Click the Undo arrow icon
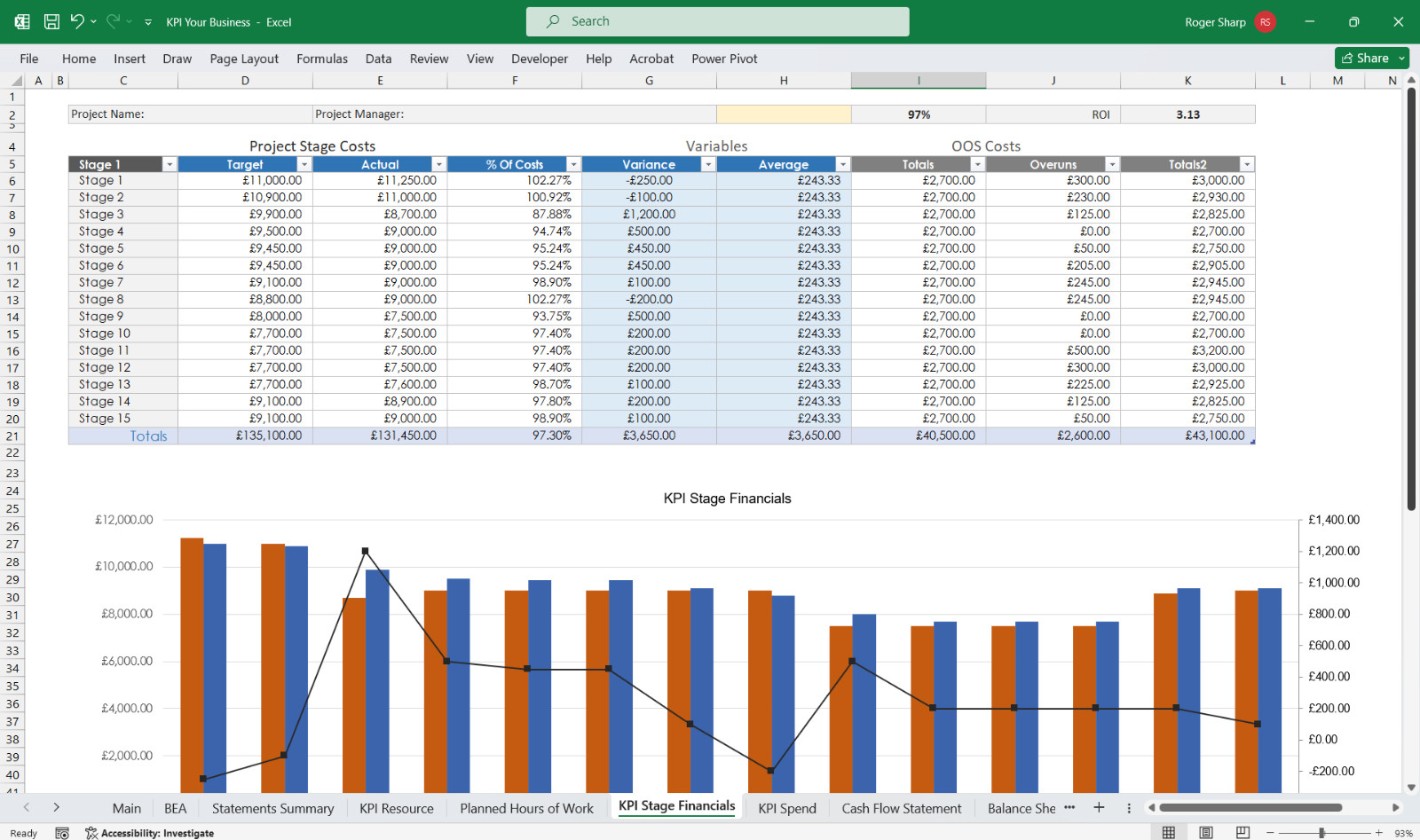The height and width of the screenshot is (840, 1420). pos(77,21)
